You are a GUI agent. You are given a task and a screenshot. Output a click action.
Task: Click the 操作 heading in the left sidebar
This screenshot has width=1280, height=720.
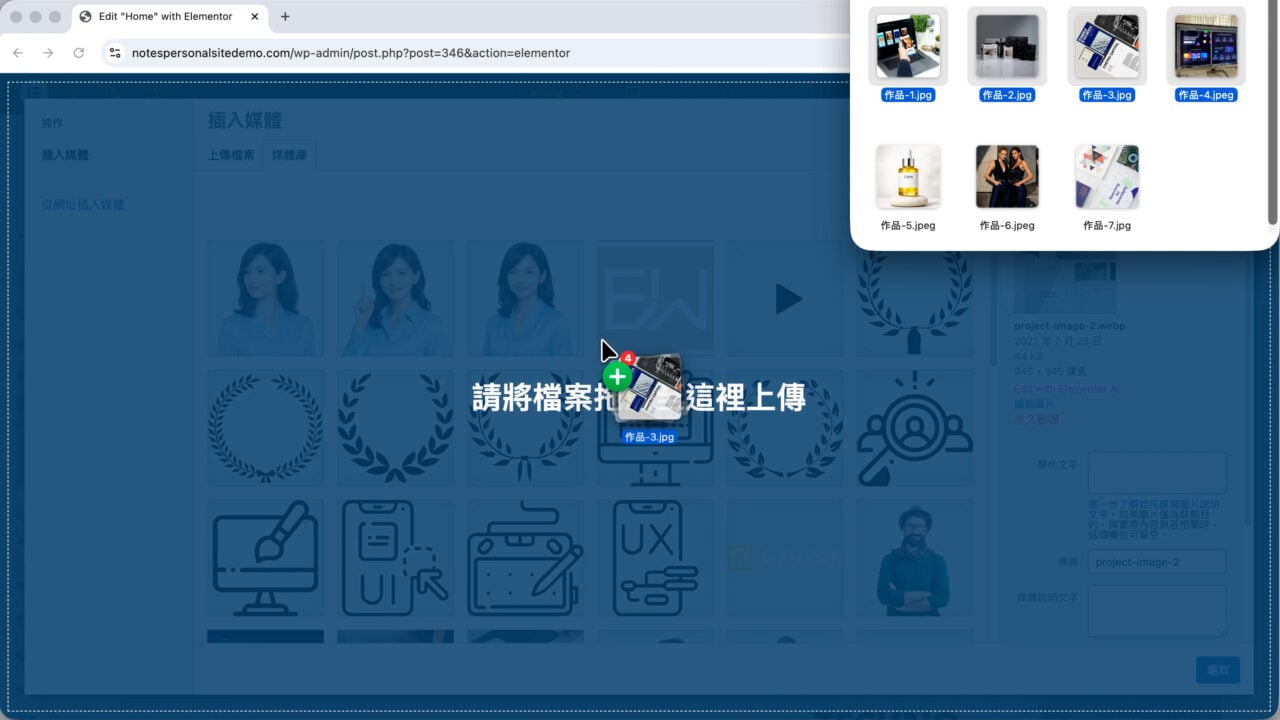52,122
